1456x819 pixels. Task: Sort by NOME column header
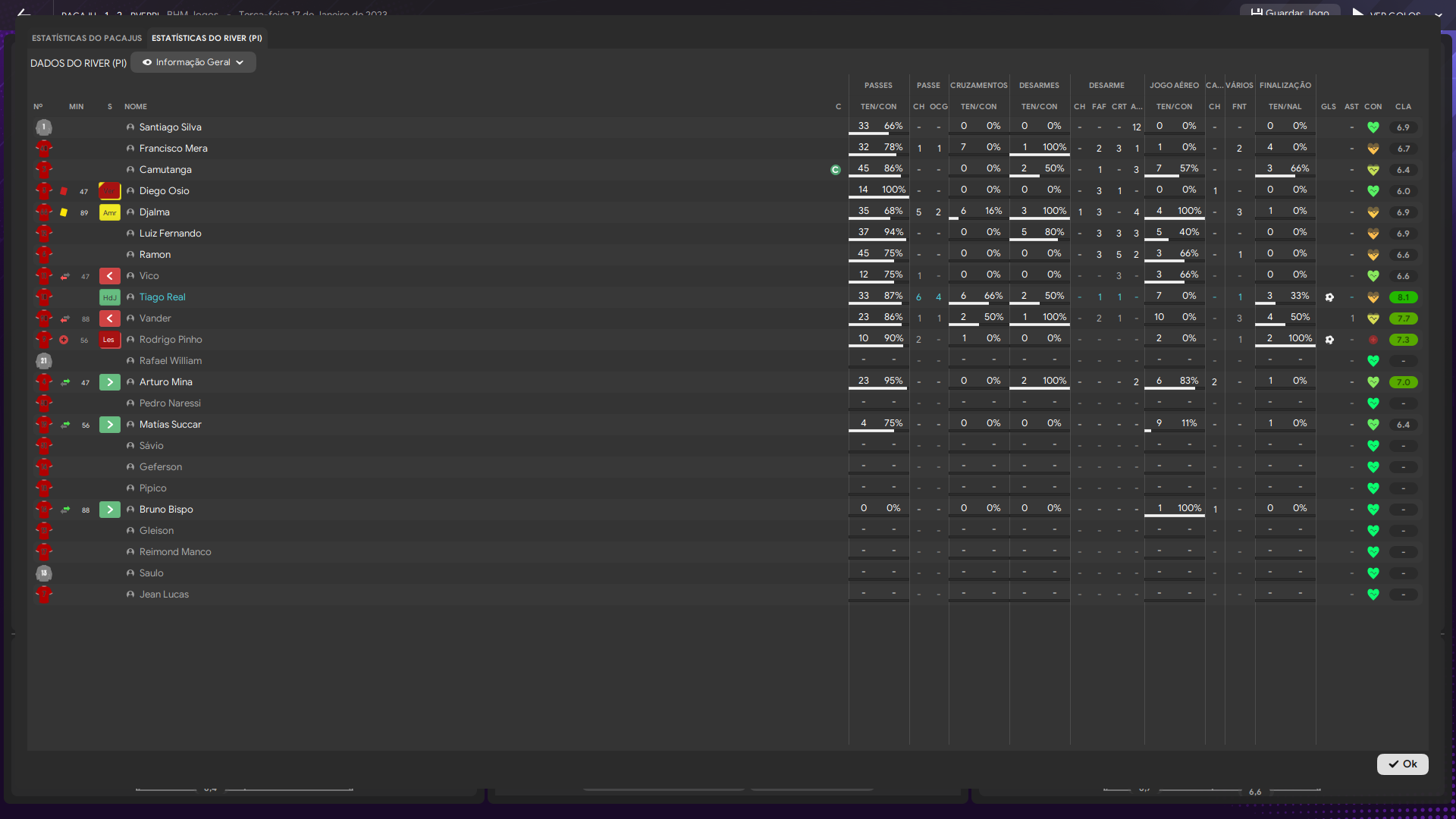pyautogui.click(x=136, y=107)
